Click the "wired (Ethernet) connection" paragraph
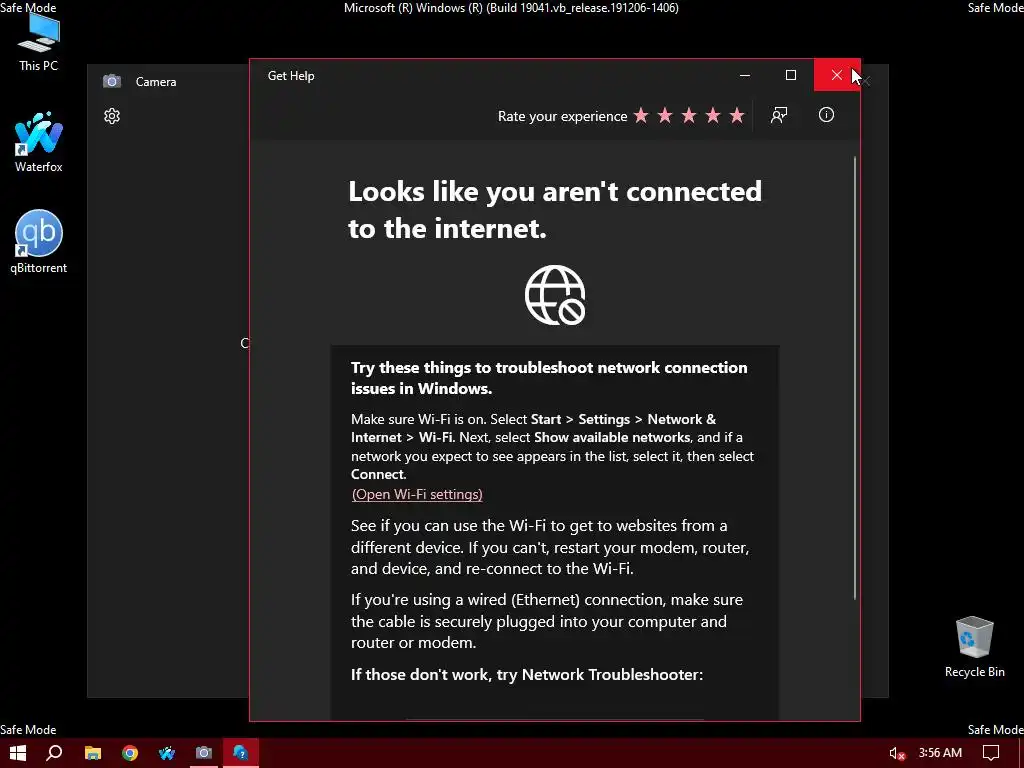 tap(547, 621)
